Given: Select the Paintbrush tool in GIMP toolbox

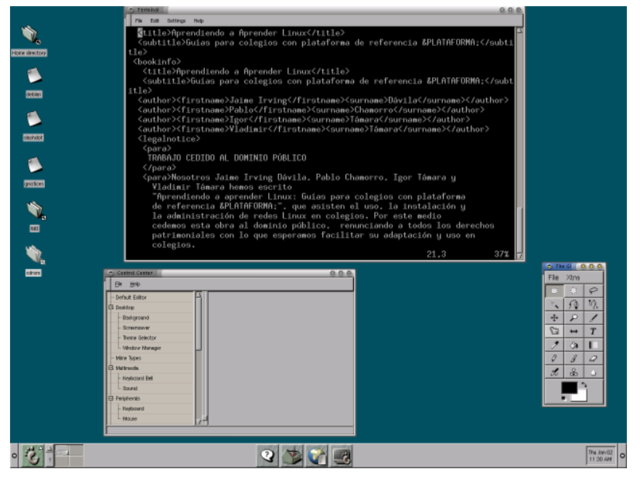Looking at the screenshot, I should (573, 359).
